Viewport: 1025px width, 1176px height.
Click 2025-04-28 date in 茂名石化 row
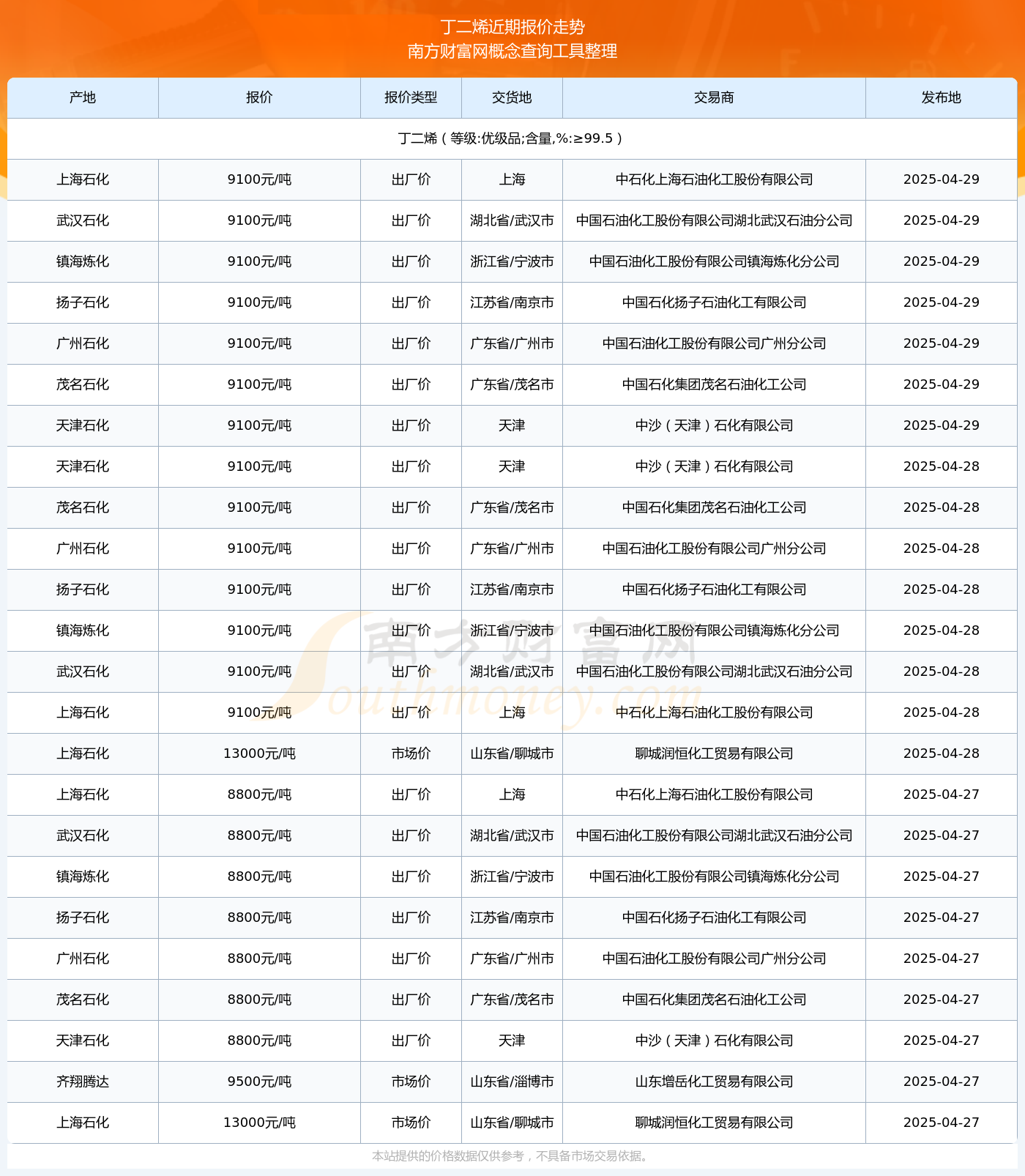click(x=941, y=507)
